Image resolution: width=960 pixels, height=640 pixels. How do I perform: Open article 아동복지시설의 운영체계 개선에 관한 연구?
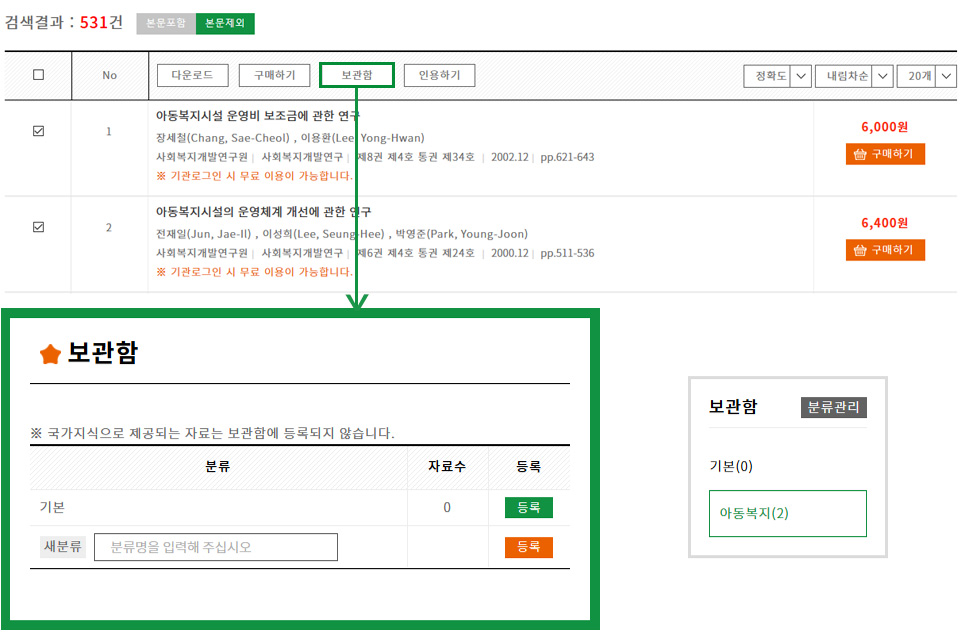pos(263,212)
